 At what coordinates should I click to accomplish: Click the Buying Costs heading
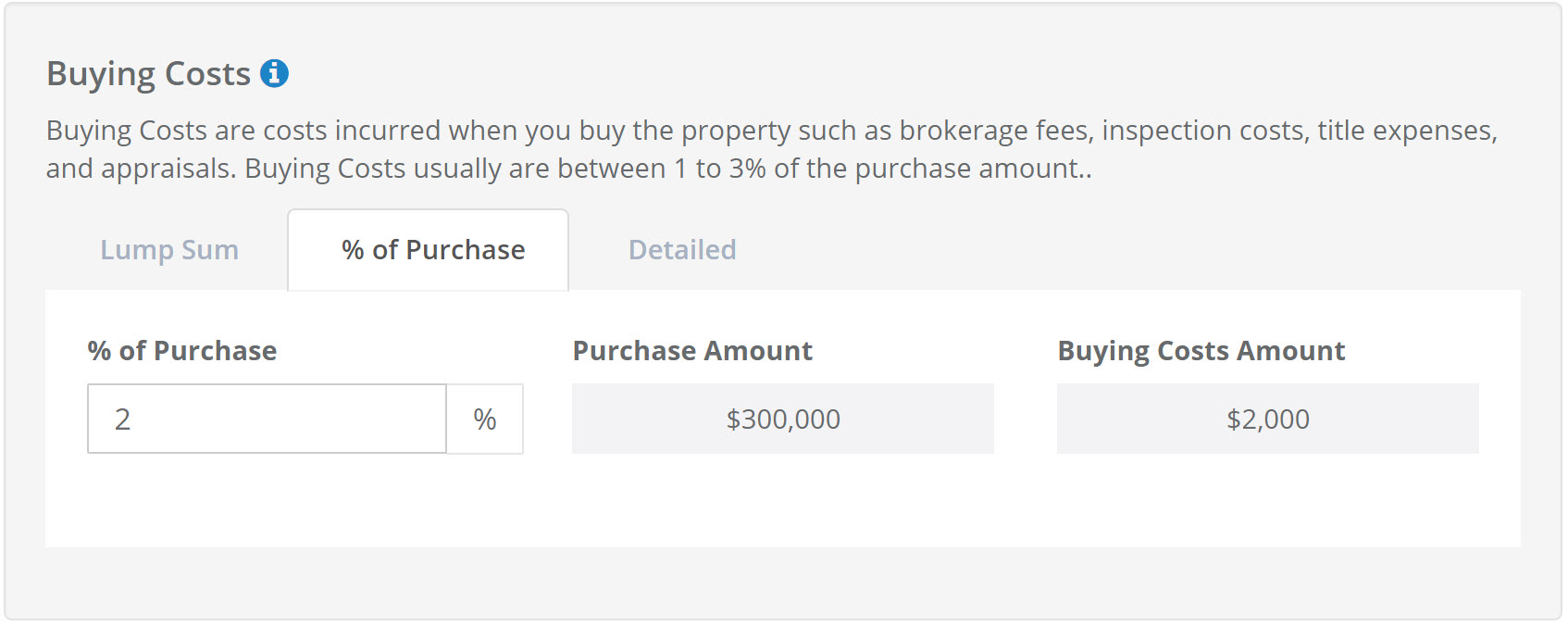(151, 71)
